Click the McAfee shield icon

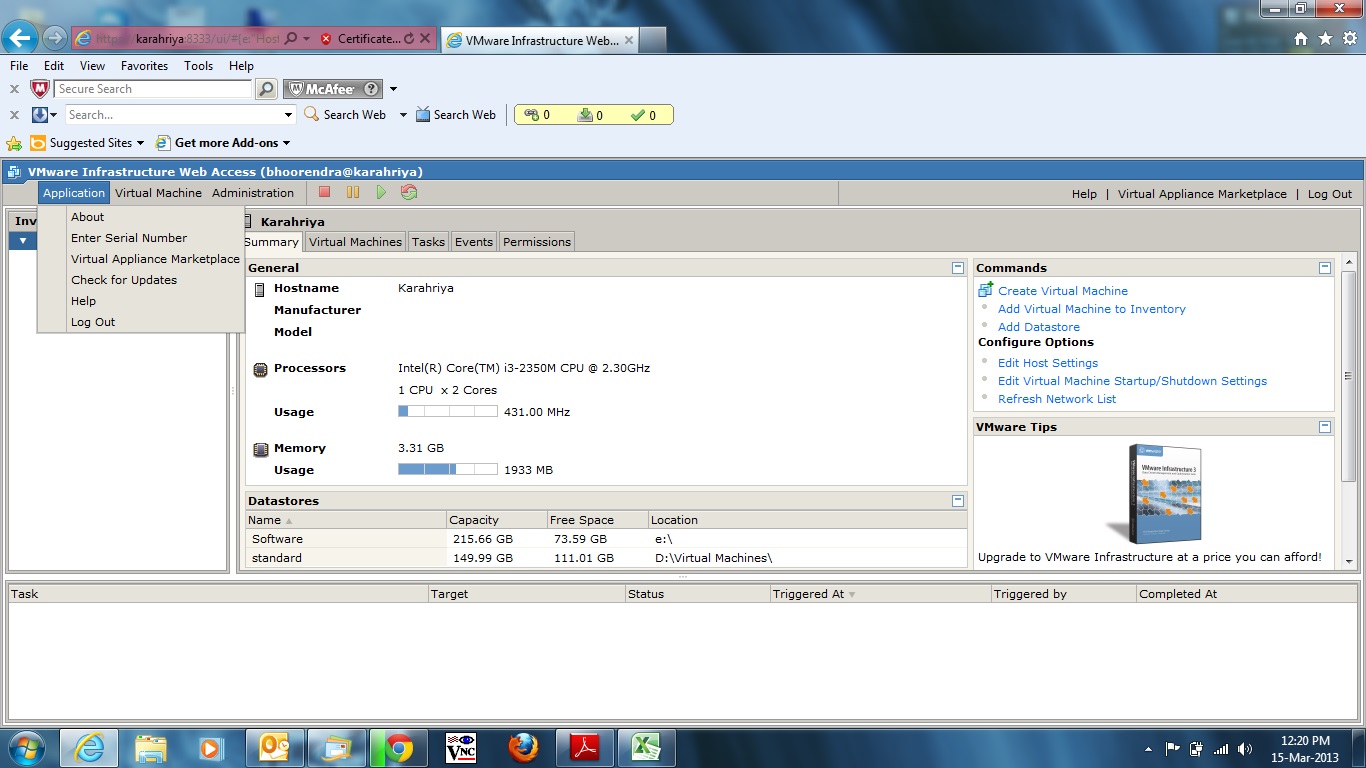(40, 89)
